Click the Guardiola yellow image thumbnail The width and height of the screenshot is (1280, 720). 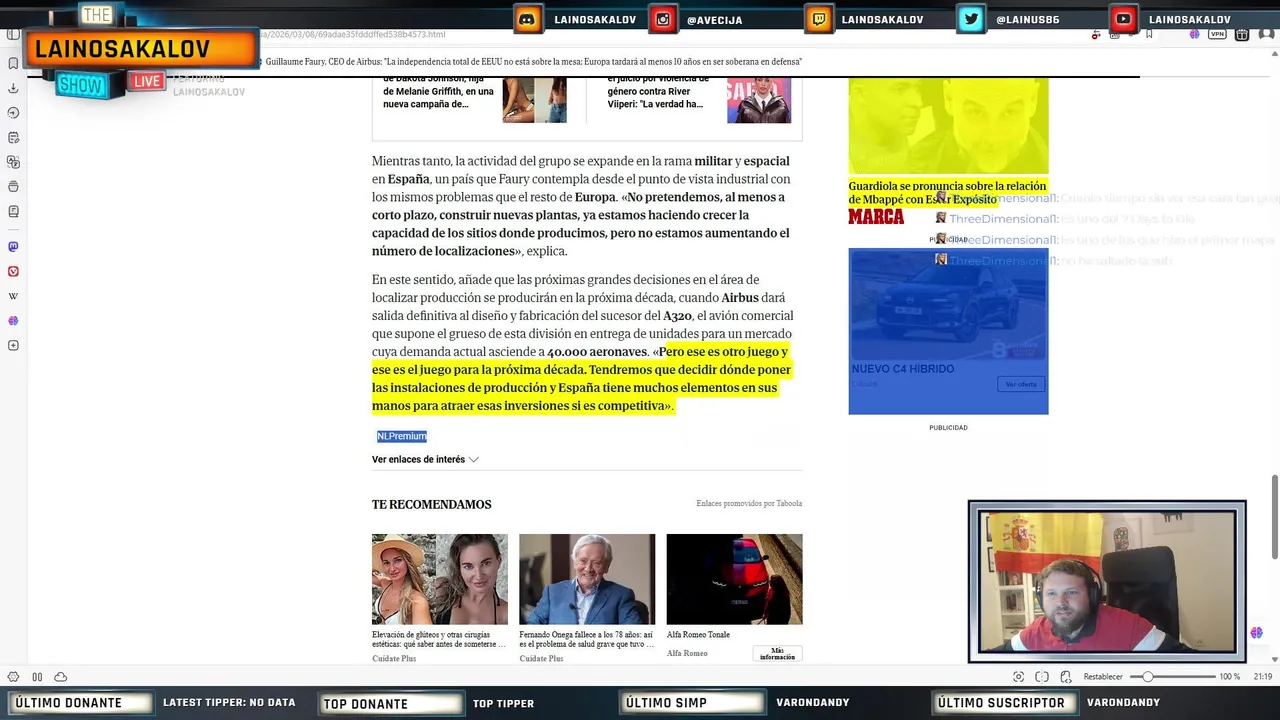pyautogui.click(x=948, y=125)
